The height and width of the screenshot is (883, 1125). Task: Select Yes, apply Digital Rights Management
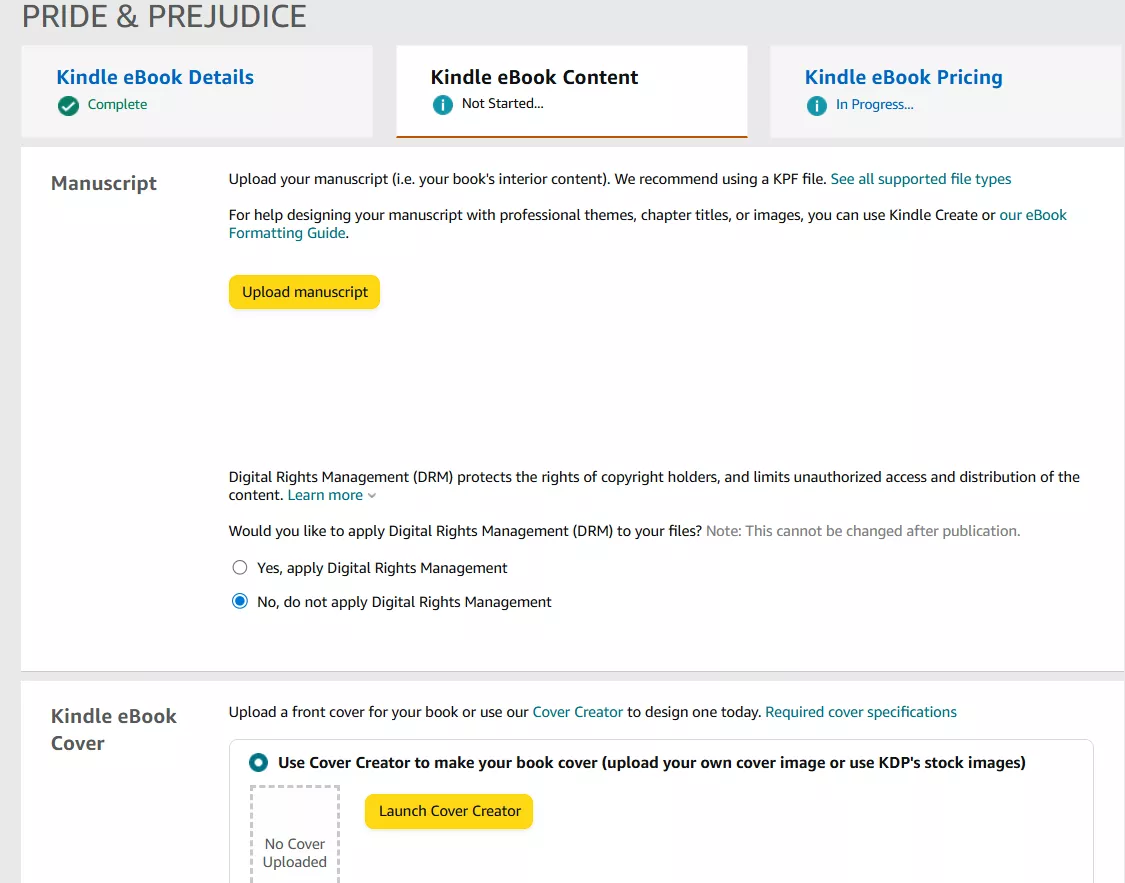click(240, 568)
